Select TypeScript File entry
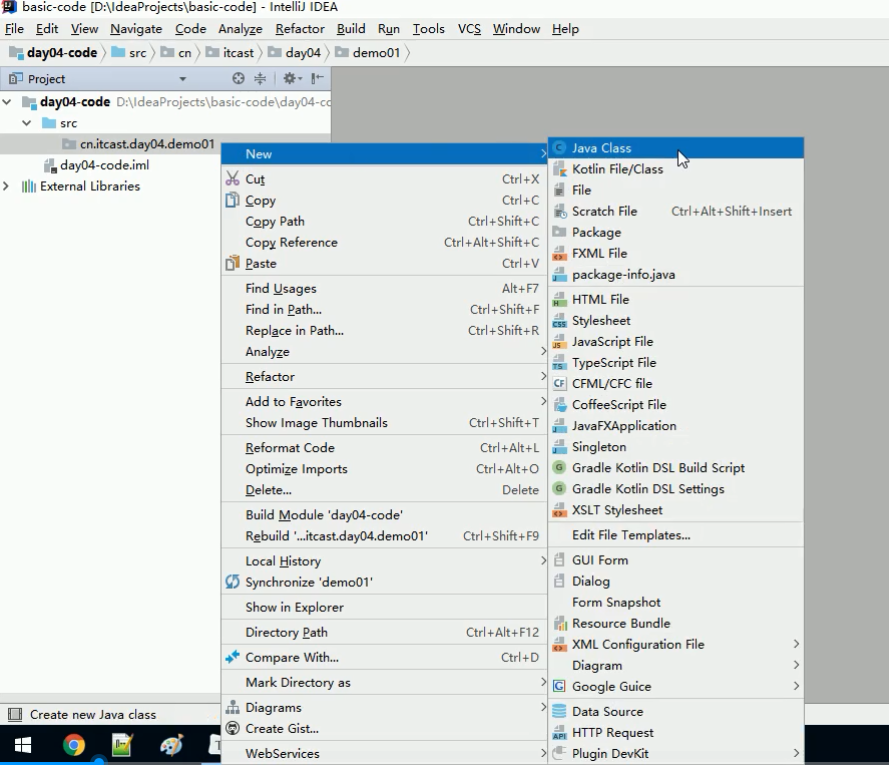 click(676, 362)
